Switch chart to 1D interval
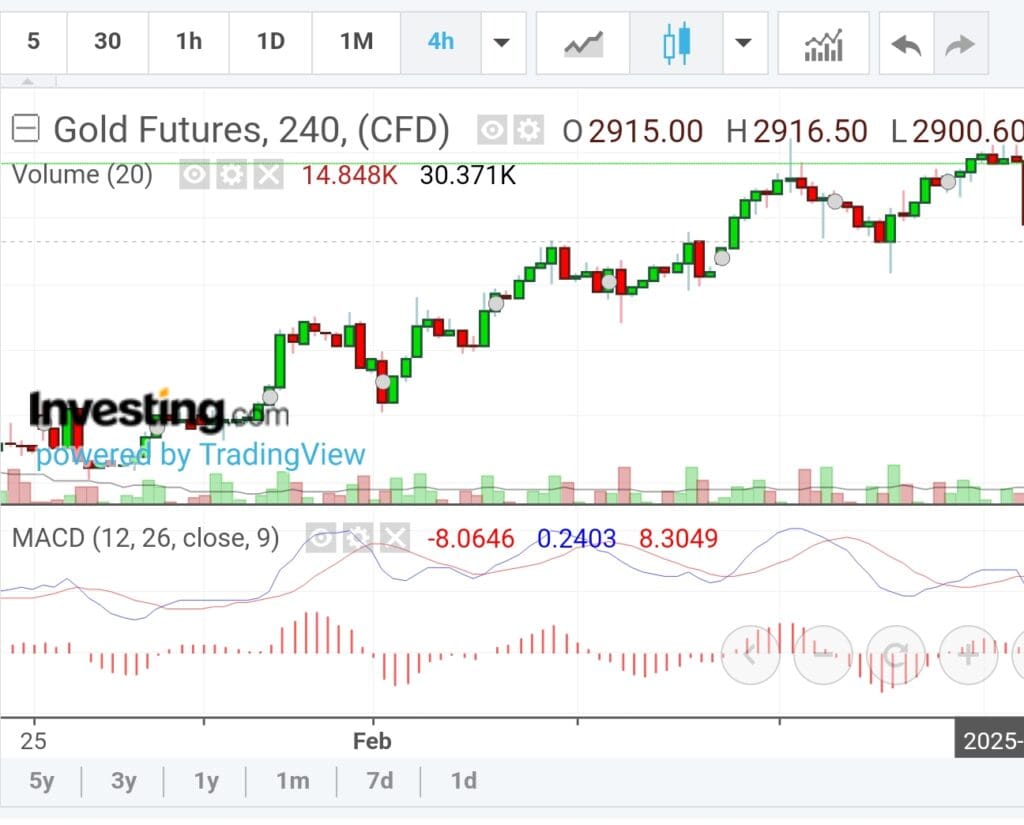 [x=271, y=42]
